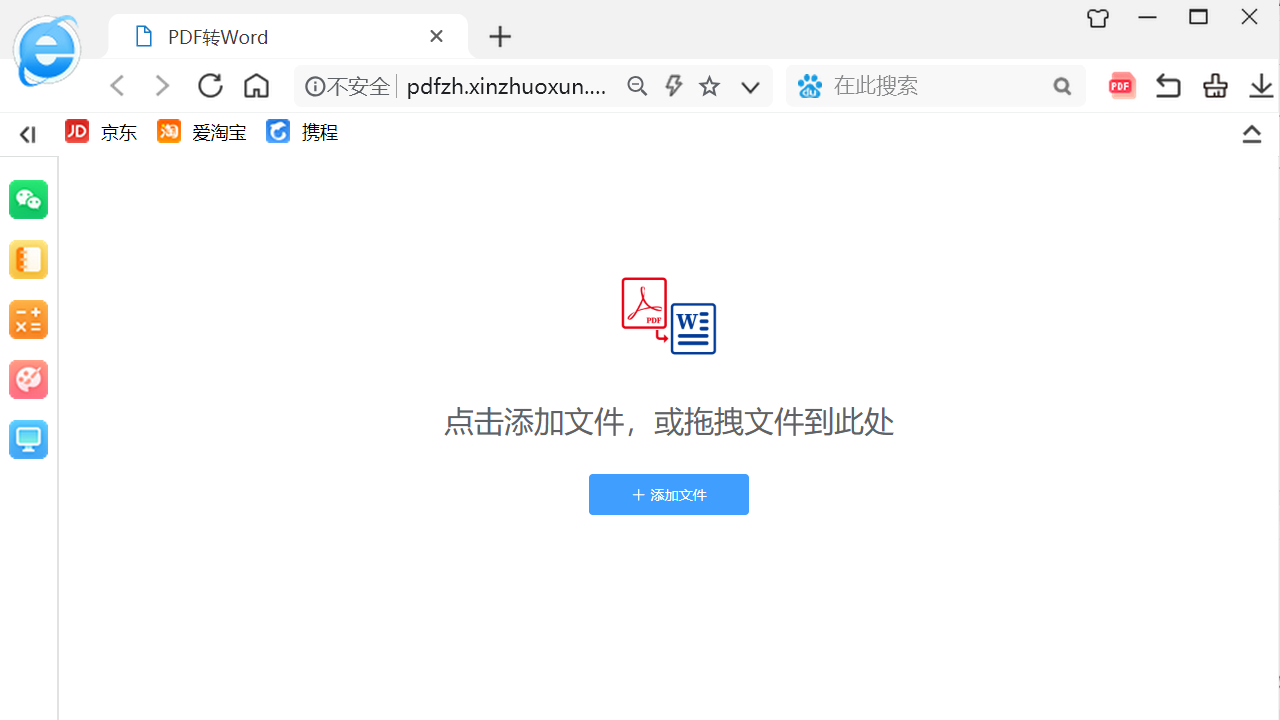
Task: Open the address bar dropdown arrow
Action: 750,87
